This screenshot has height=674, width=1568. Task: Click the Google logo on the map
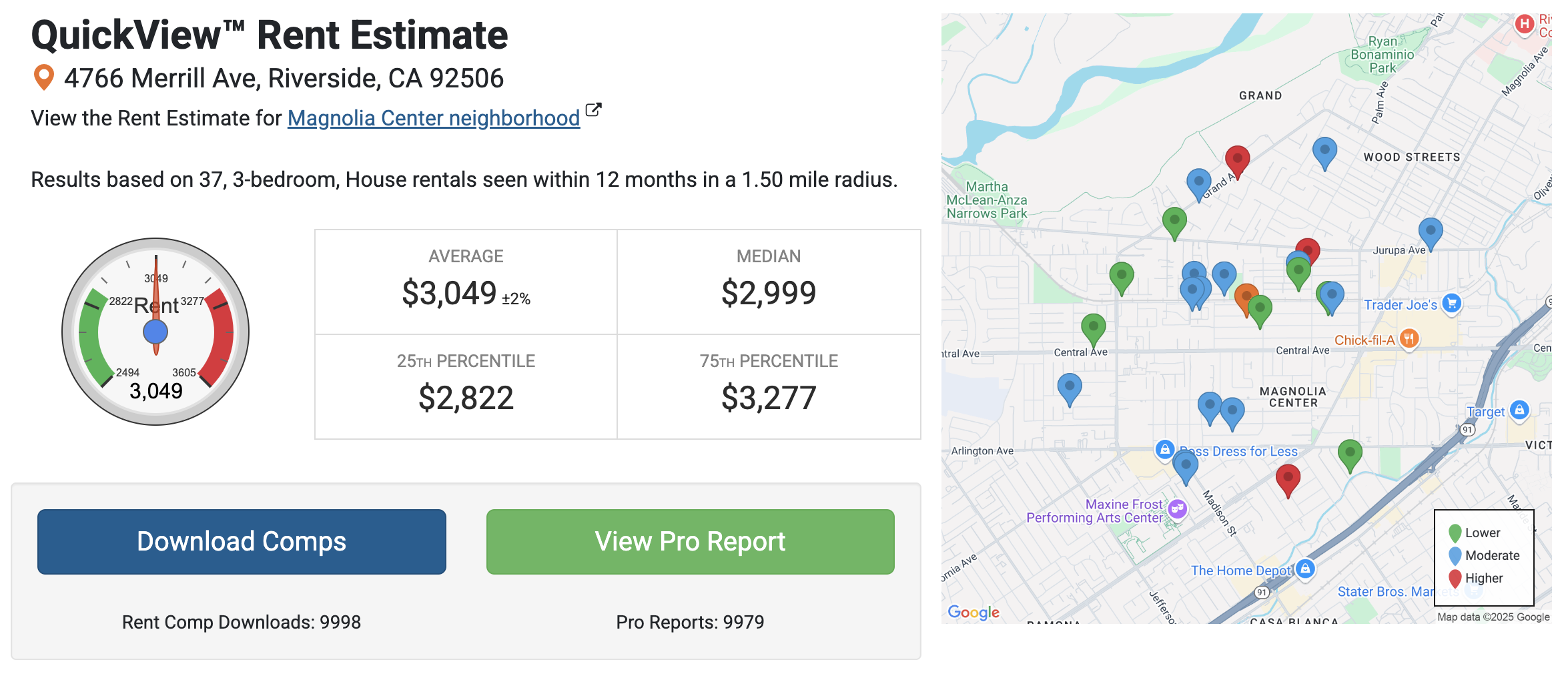(973, 612)
